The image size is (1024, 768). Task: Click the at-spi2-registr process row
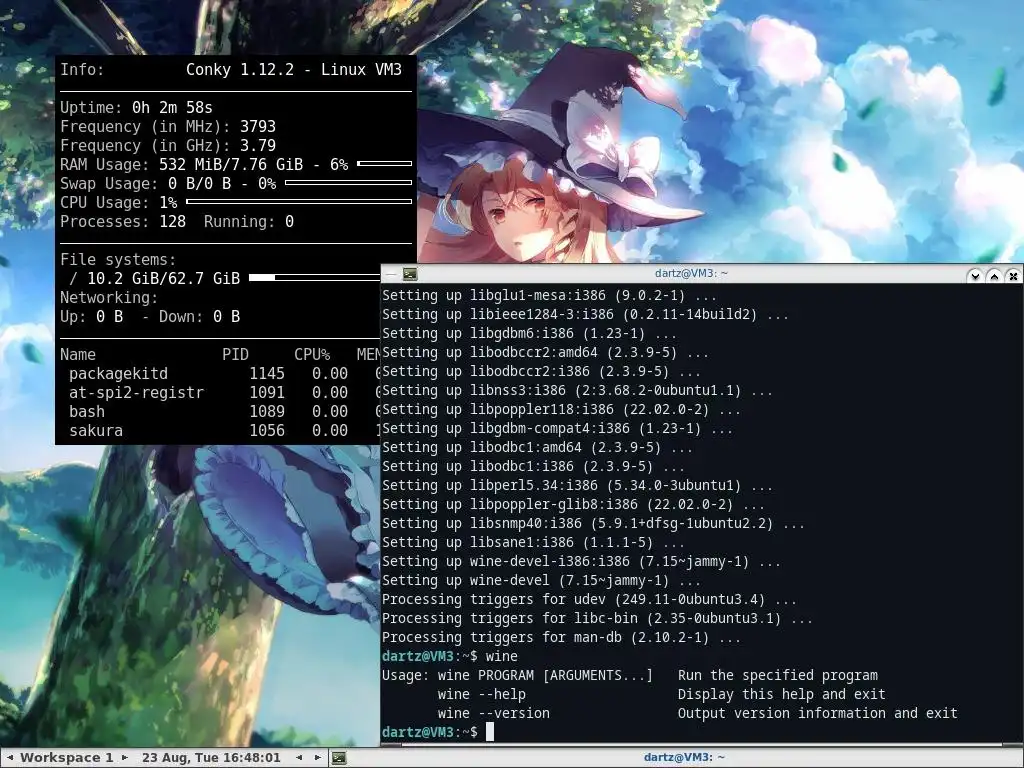coord(224,392)
